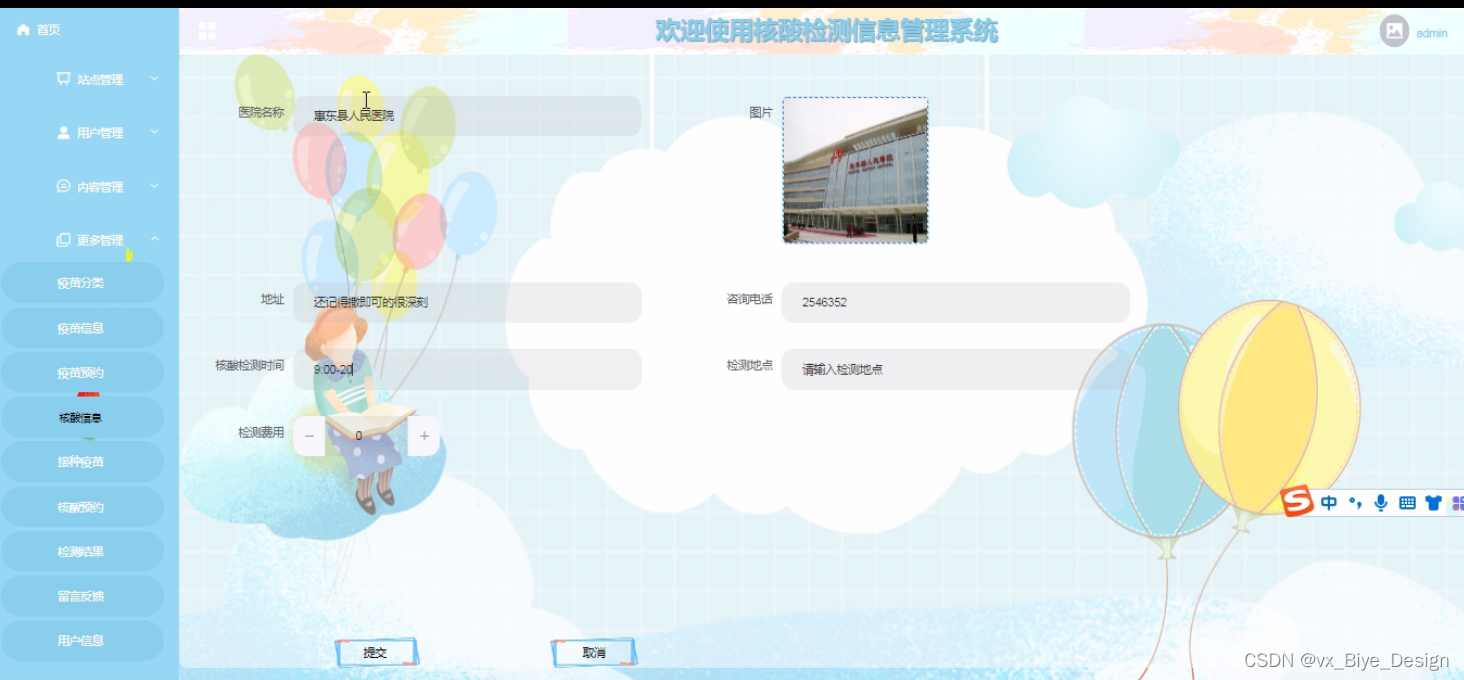Open the Sogou soft keyboard icon

(x=1407, y=503)
